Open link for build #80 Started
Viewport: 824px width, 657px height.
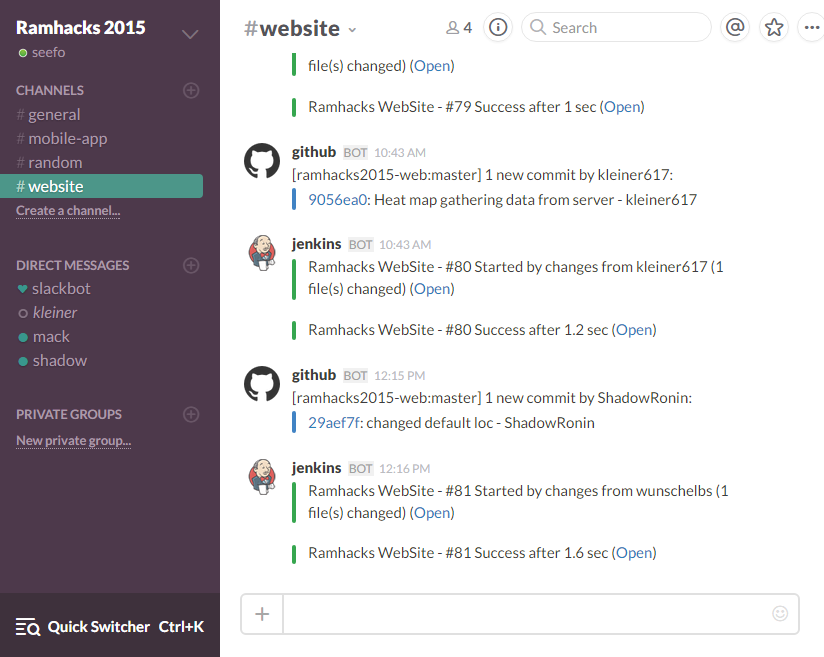click(x=432, y=289)
